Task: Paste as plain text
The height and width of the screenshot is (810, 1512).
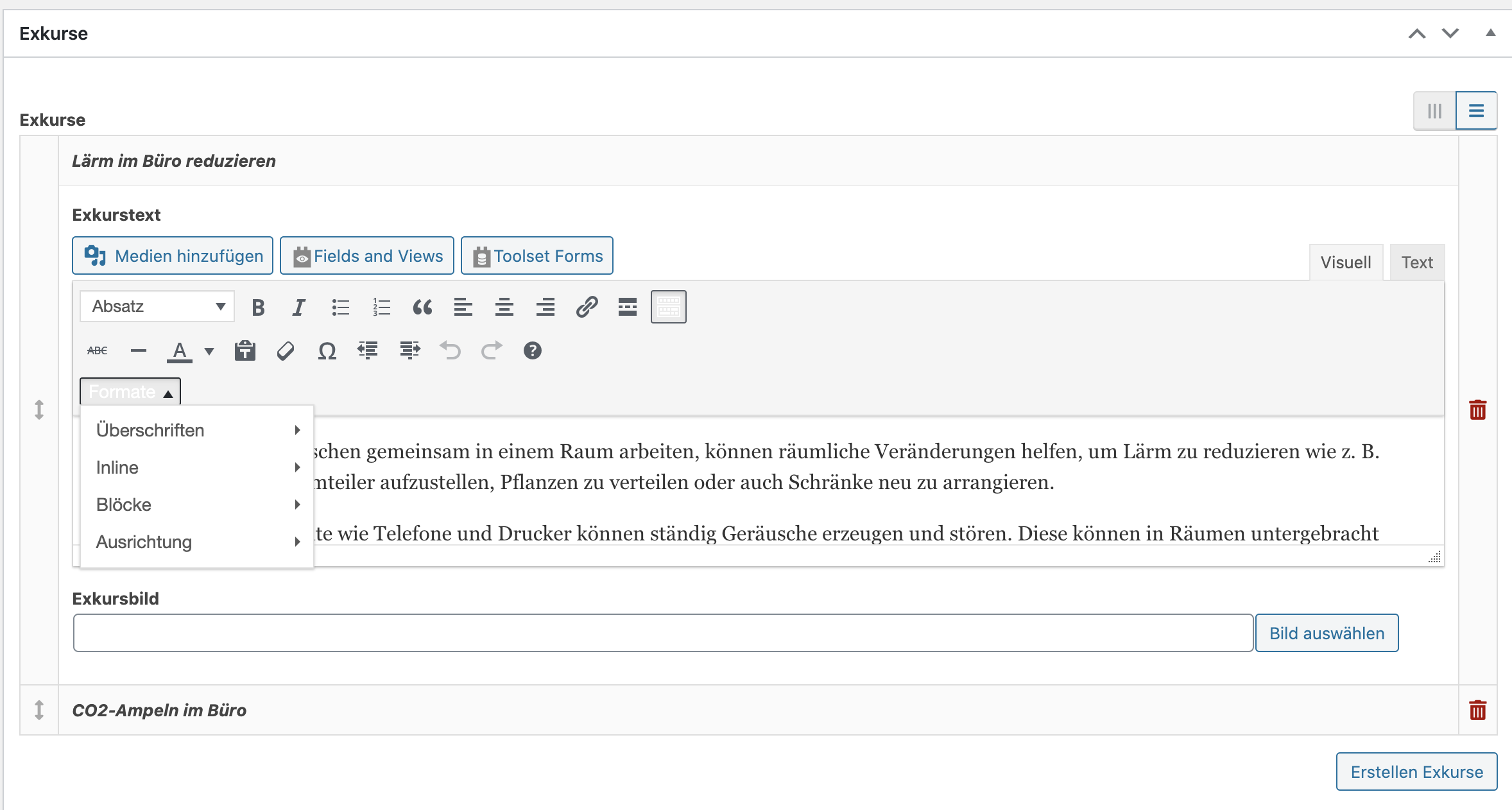Action: (x=245, y=350)
